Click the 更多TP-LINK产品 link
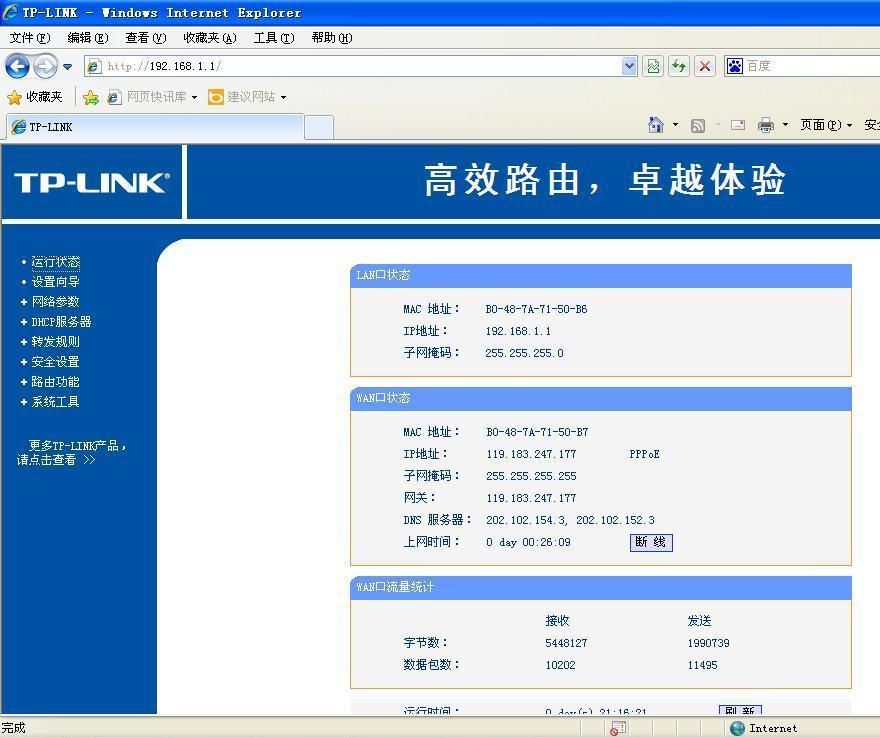Screen dimensions: 880x738 pos(71,452)
